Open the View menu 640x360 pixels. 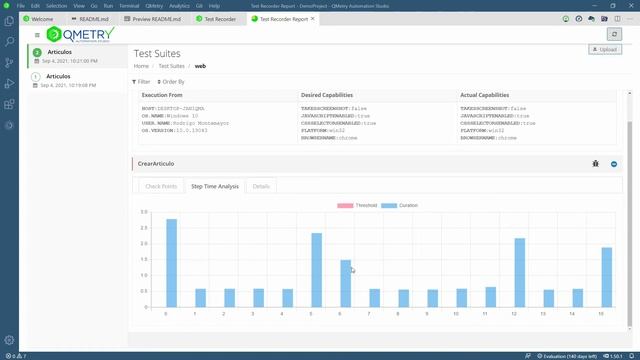(x=79, y=6)
